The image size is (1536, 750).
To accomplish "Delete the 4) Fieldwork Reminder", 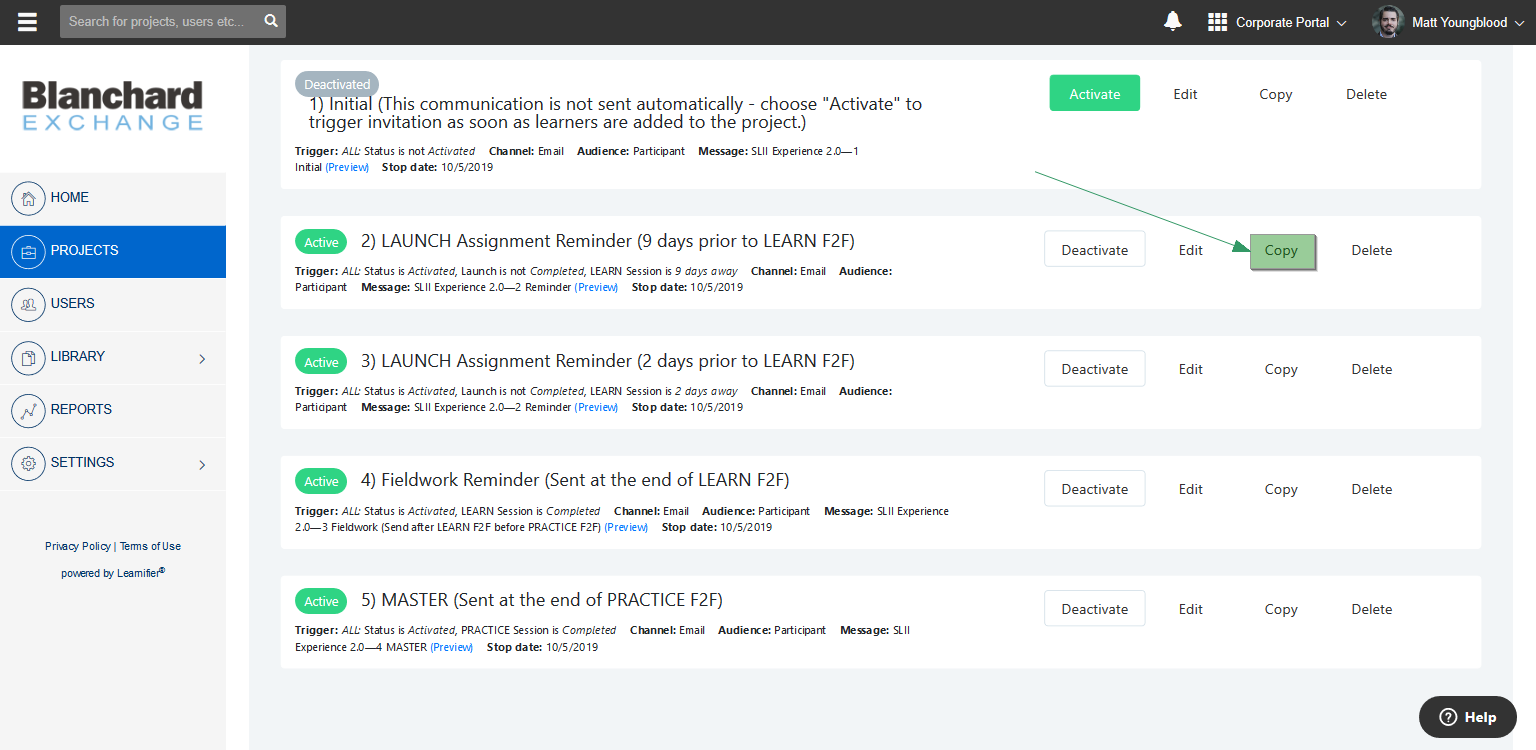I will coord(1371,489).
